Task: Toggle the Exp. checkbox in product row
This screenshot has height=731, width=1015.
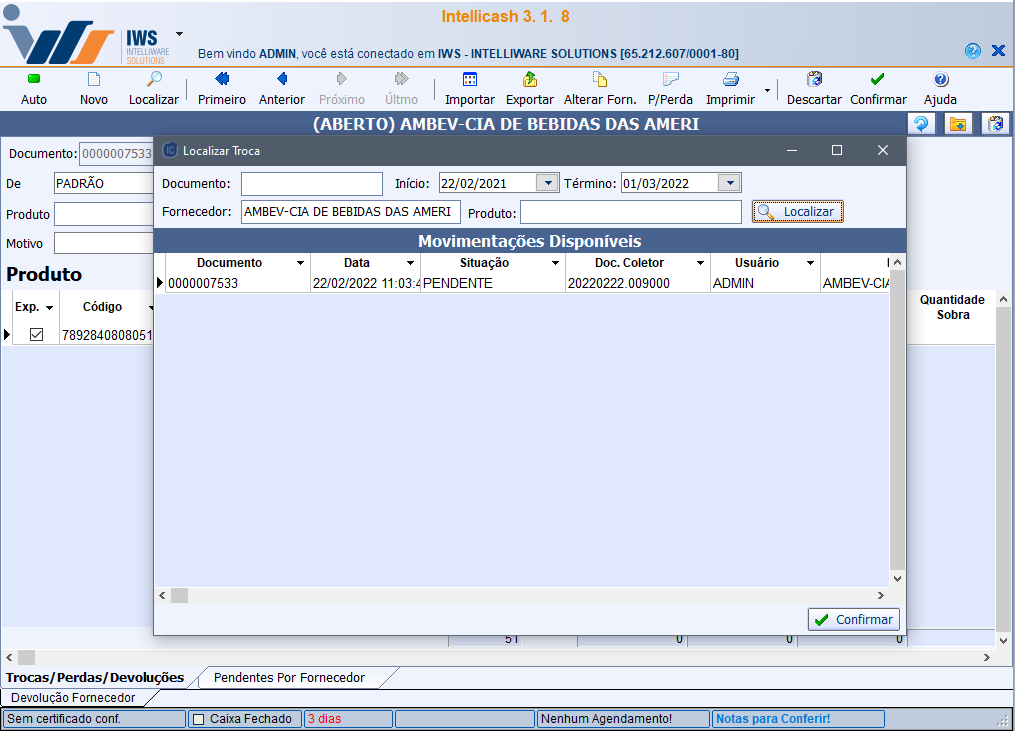Action: pyautogui.click(x=36, y=335)
